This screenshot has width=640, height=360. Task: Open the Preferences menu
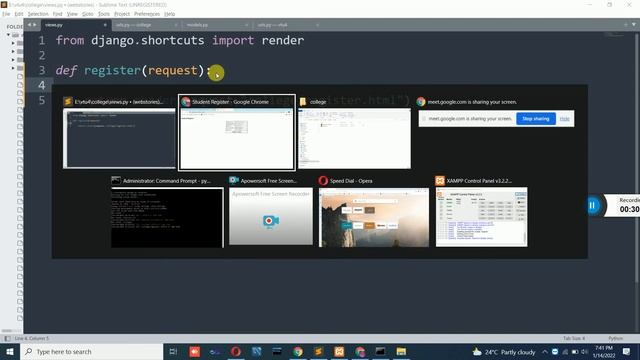click(x=147, y=14)
